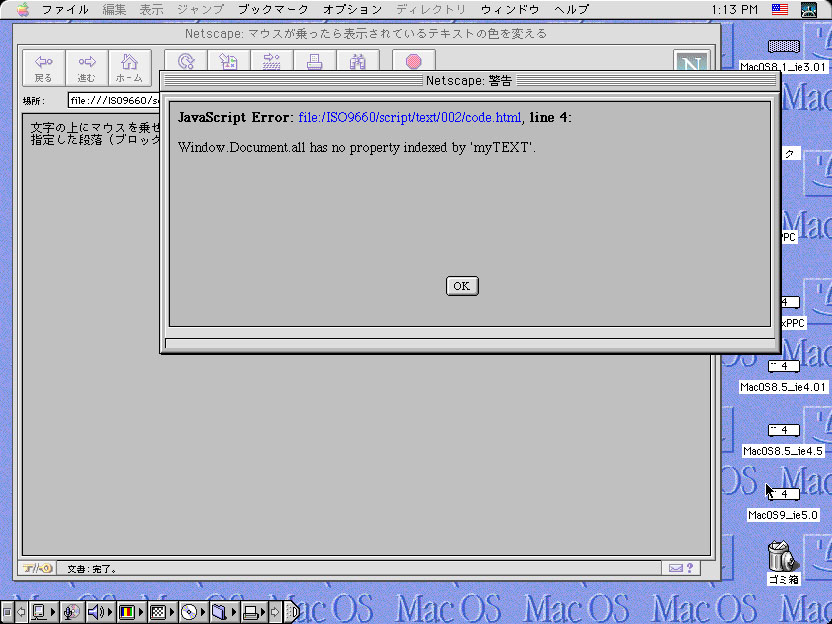The image size is (832, 624).
Task: Click the security key icon in status bar
Action: (x=37, y=568)
